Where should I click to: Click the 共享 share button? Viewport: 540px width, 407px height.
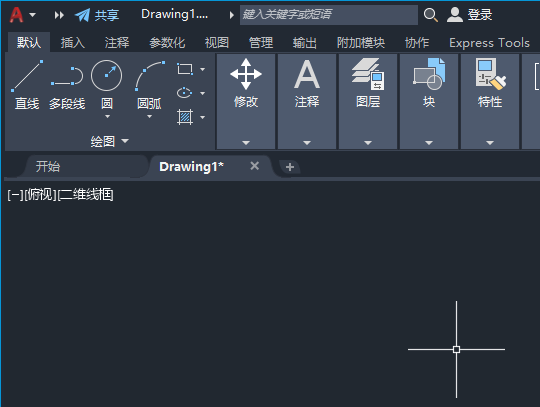97,15
